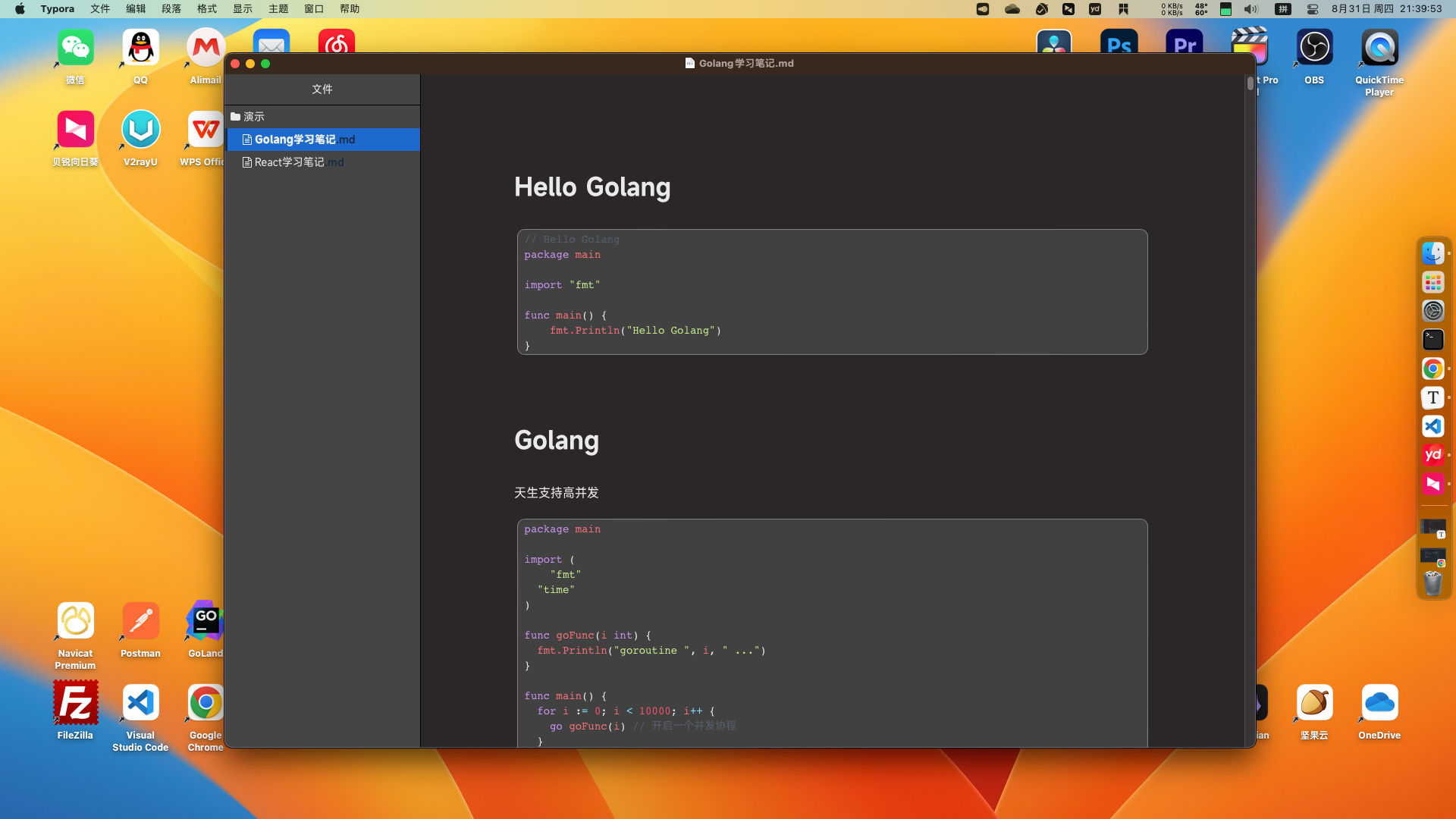Click the Postman desktop icon

tap(140, 622)
